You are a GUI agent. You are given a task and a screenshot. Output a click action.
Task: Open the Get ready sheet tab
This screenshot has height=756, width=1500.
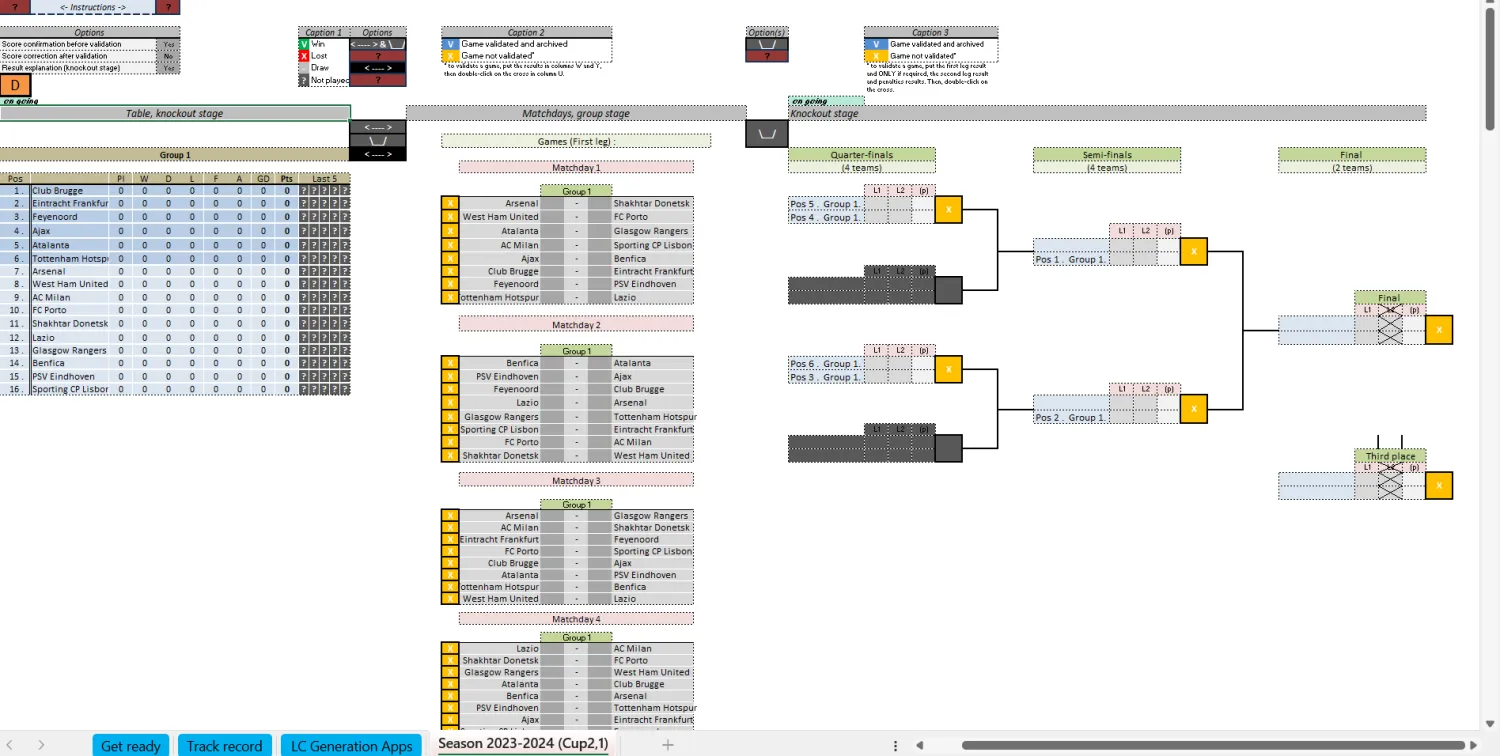(x=131, y=746)
